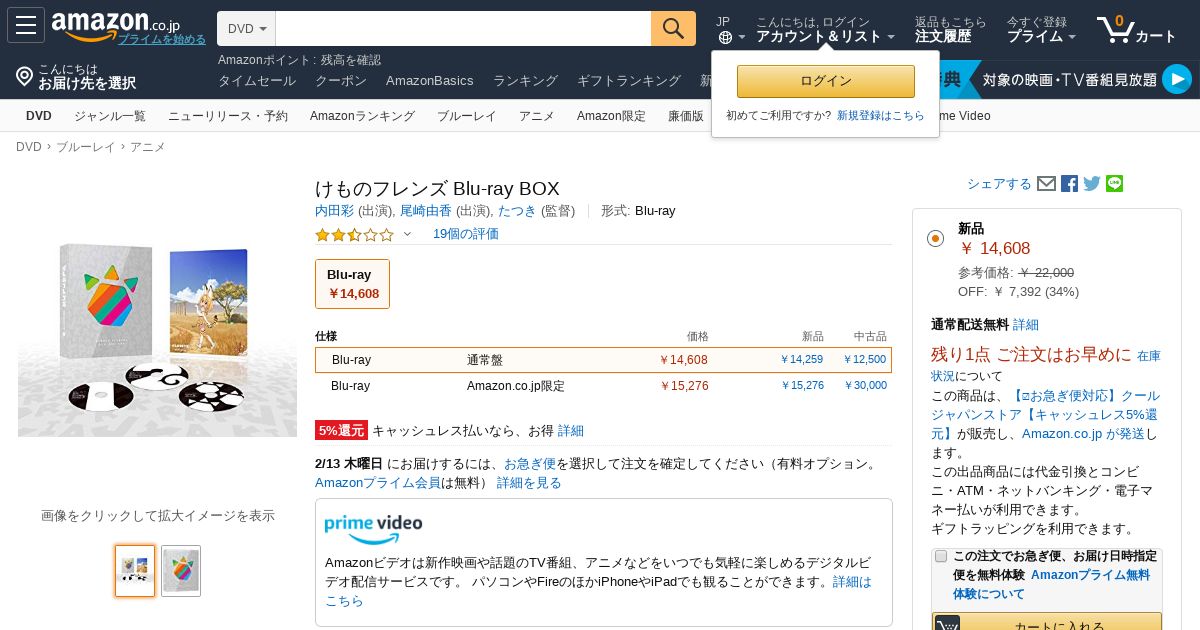Share on Facebook icon
Viewport: 1200px width, 630px height.
pyautogui.click(x=1069, y=184)
